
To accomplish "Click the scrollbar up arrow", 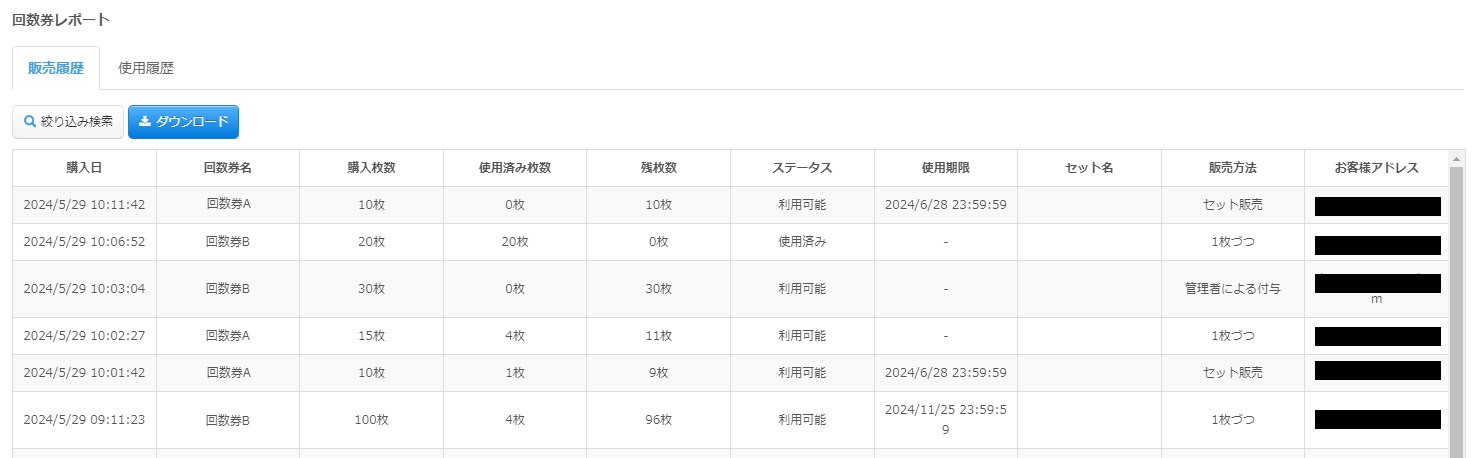I will (x=1457, y=159).
